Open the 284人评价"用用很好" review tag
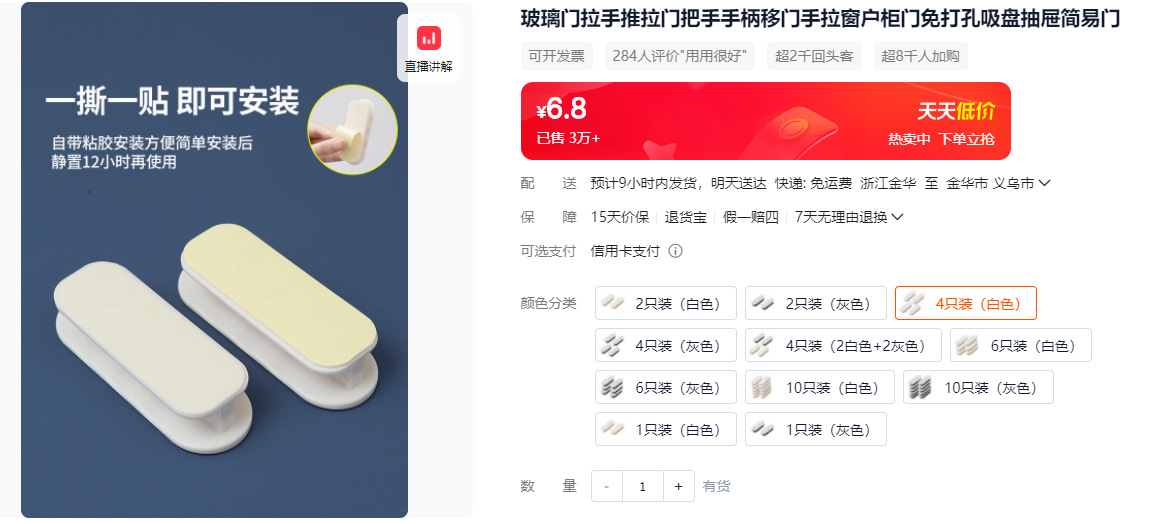Screen dimensions: 1149x524 click(679, 56)
